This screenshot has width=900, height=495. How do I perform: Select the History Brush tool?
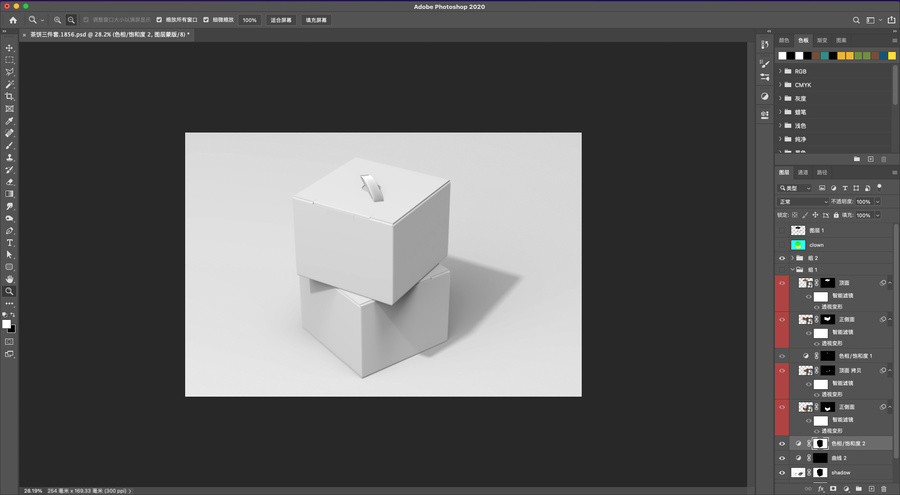coord(9,170)
